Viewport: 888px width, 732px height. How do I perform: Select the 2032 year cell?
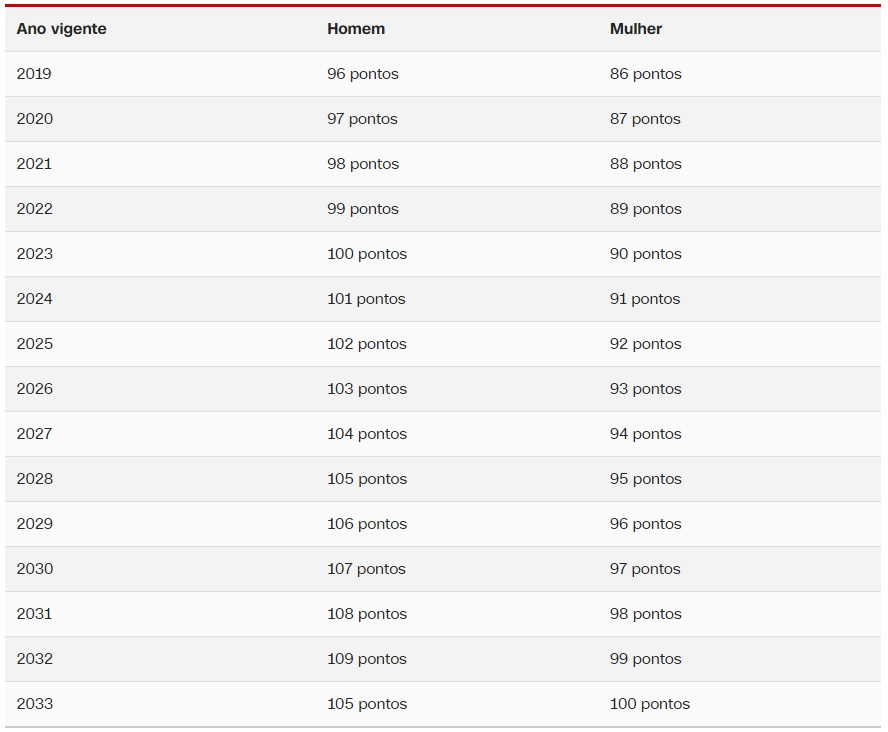tap(35, 659)
